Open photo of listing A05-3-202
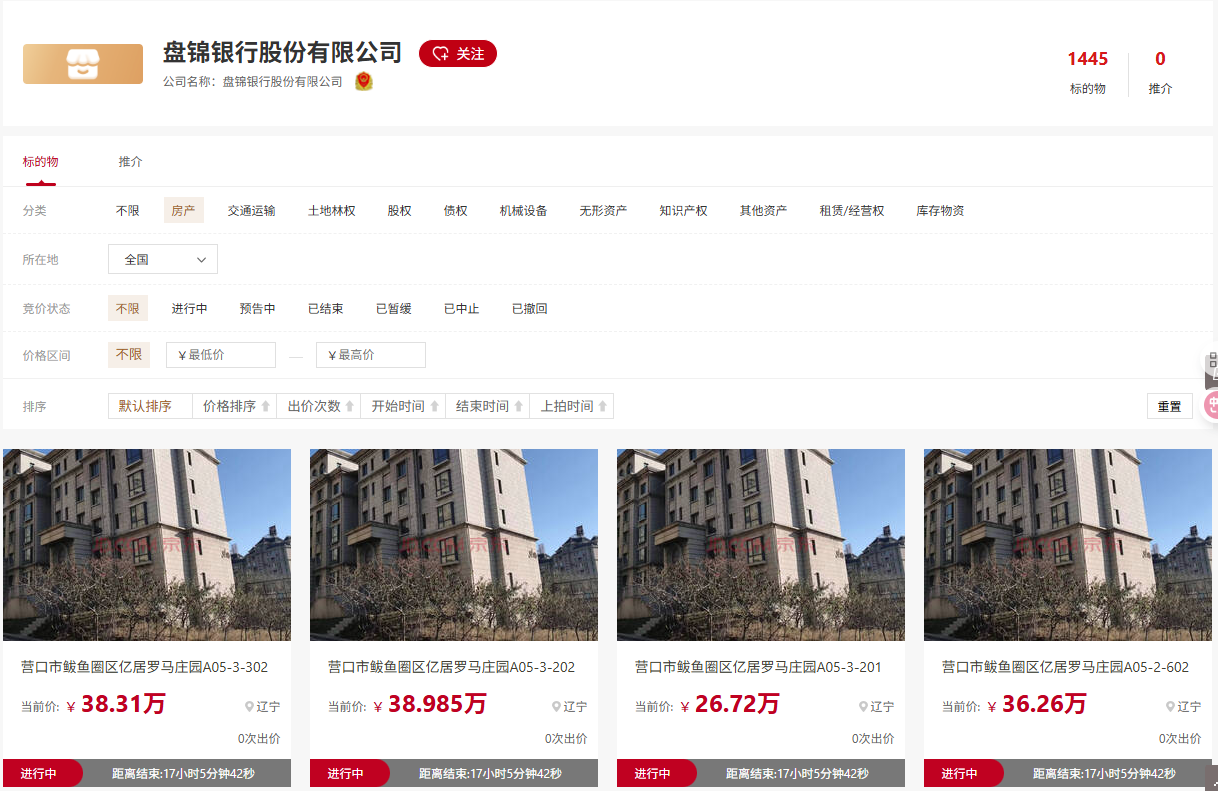The image size is (1218, 791). click(454, 545)
